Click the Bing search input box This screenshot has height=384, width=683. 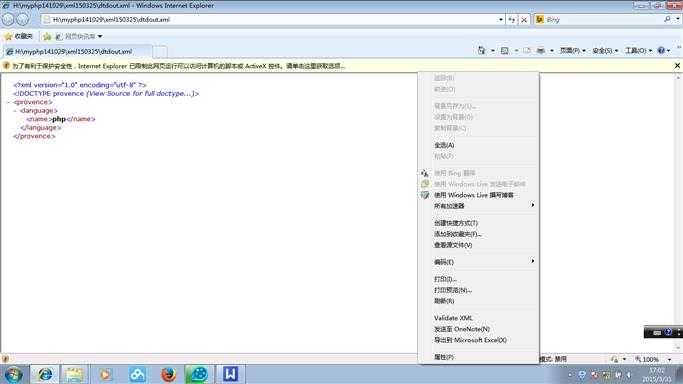coord(603,20)
